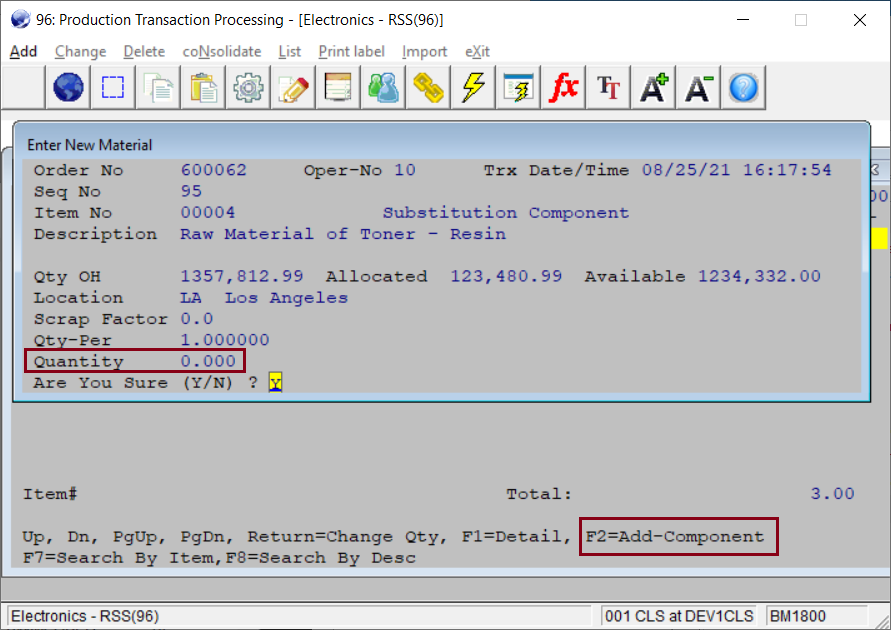Open the Change menu

(80, 52)
